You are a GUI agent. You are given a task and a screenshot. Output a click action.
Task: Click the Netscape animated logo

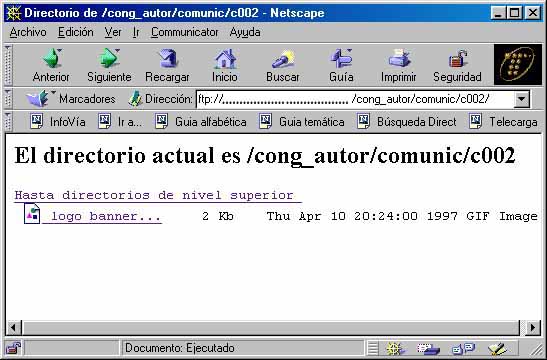click(518, 65)
